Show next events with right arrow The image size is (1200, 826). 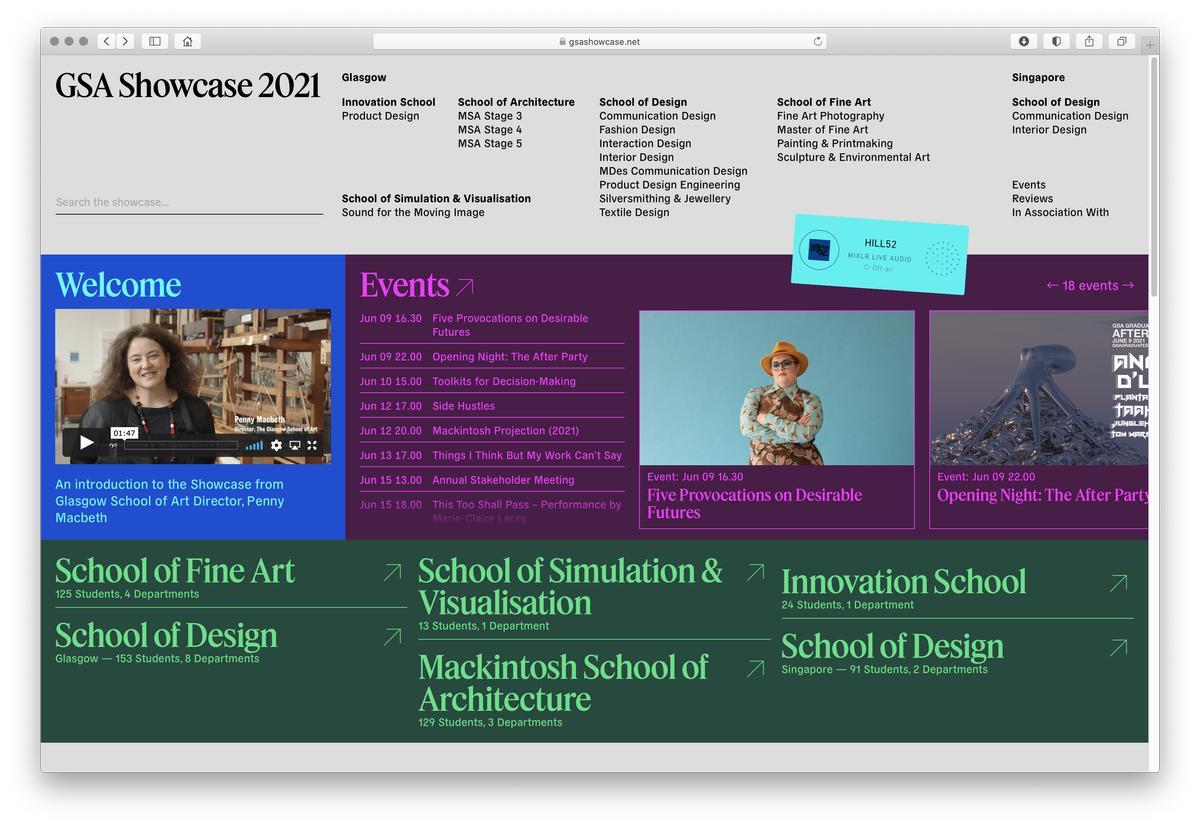[x=1128, y=285]
